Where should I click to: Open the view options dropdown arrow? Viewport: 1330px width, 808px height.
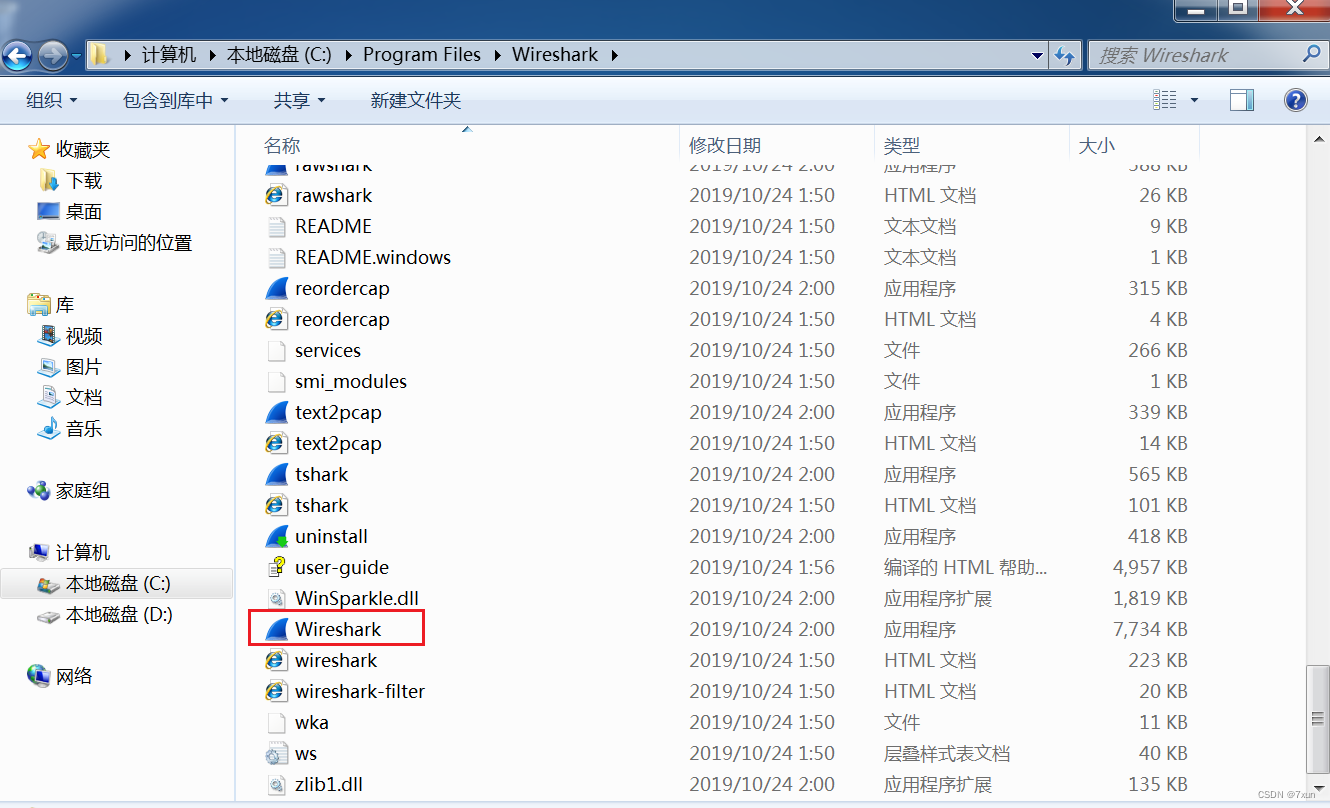pos(1194,100)
